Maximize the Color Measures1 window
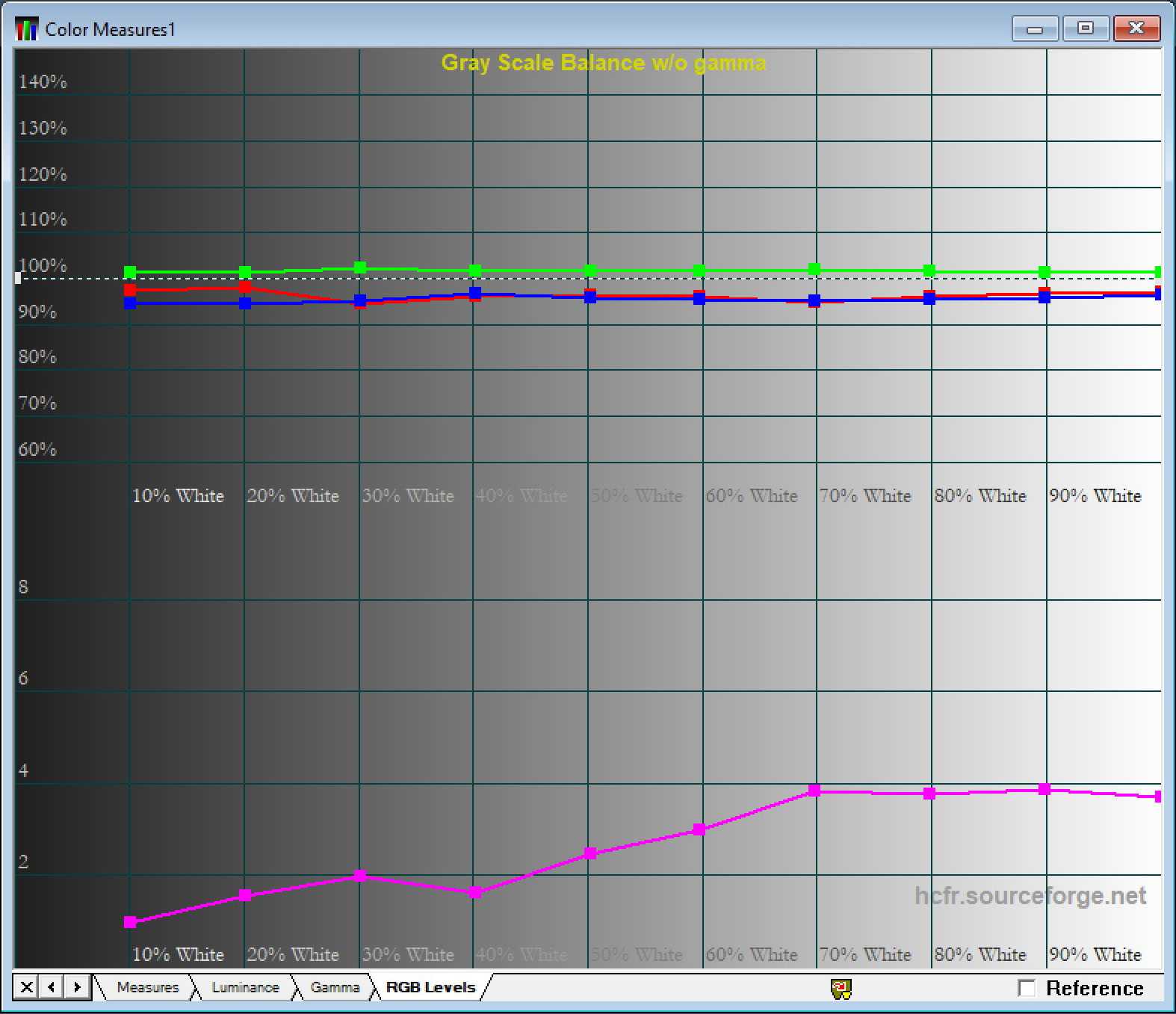 tap(1086, 29)
